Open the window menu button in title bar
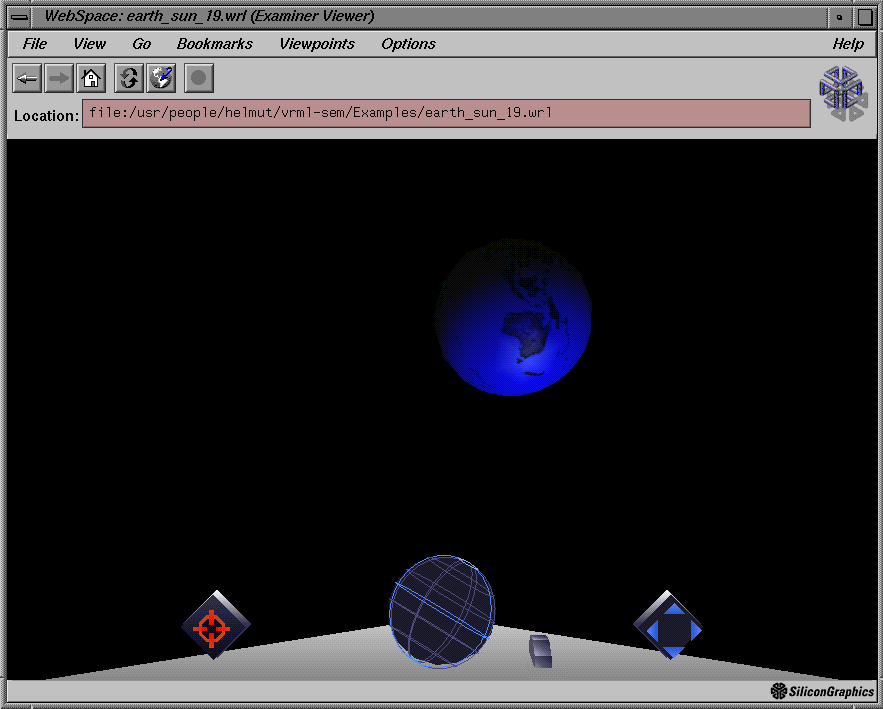883x709 pixels. click(x=19, y=17)
